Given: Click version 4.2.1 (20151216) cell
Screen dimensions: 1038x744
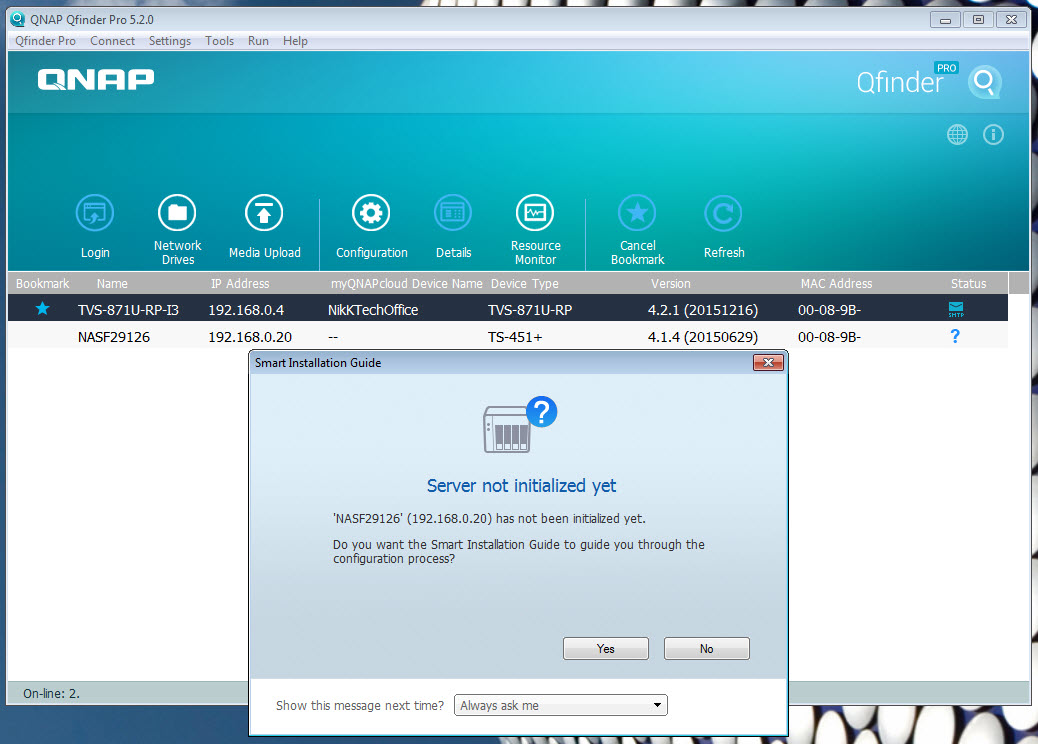Looking at the screenshot, I should 703,310.
